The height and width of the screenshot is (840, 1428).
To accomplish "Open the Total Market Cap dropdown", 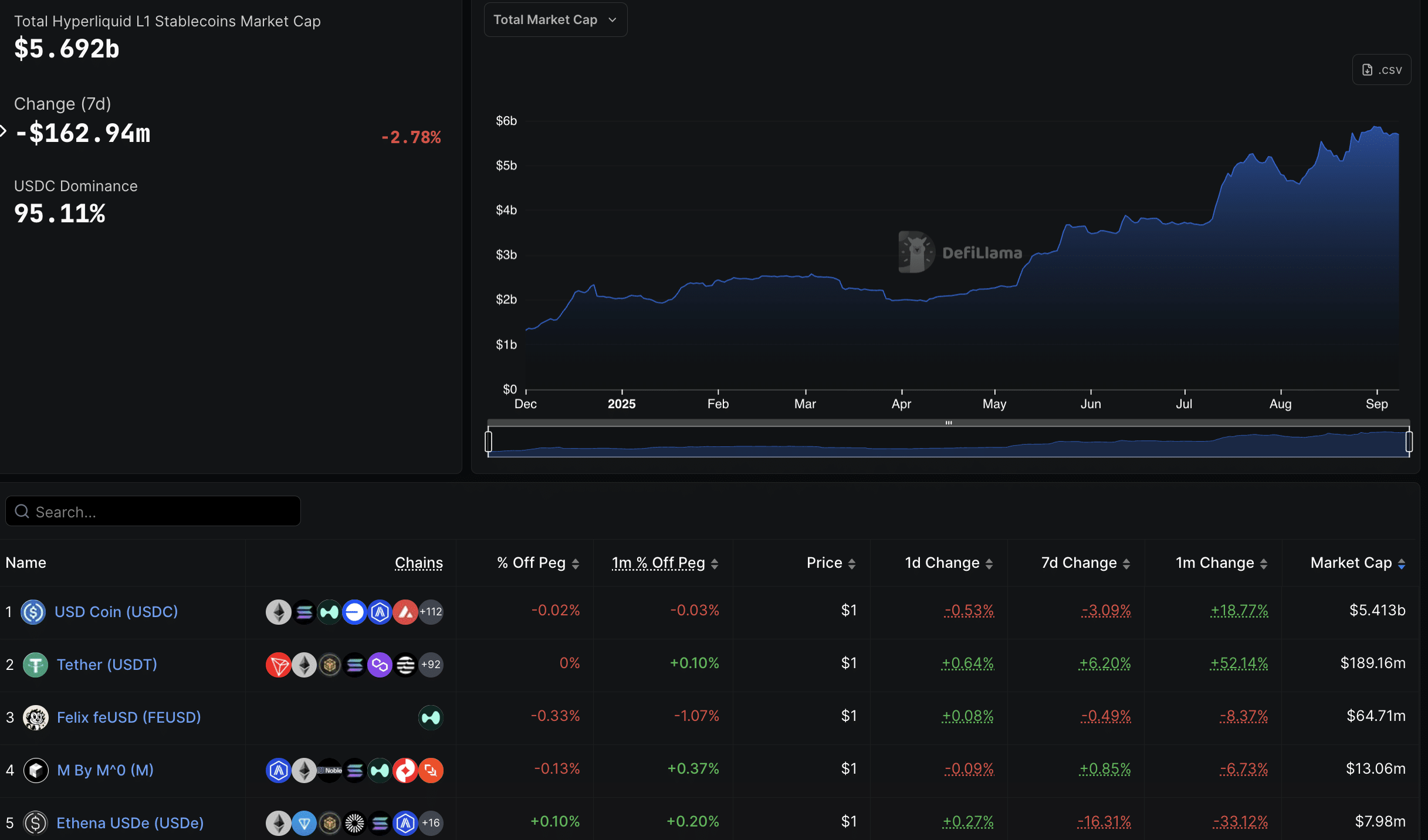I will click(555, 19).
